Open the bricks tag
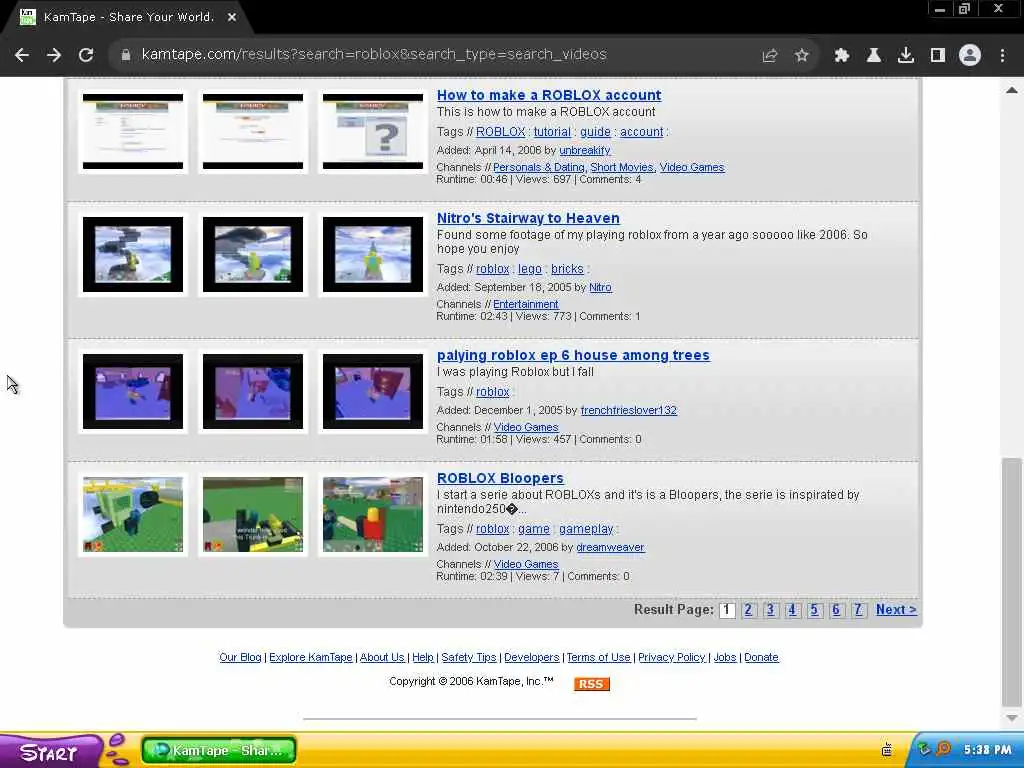Screen dimensions: 1024x768 click(x=567, y=269)
